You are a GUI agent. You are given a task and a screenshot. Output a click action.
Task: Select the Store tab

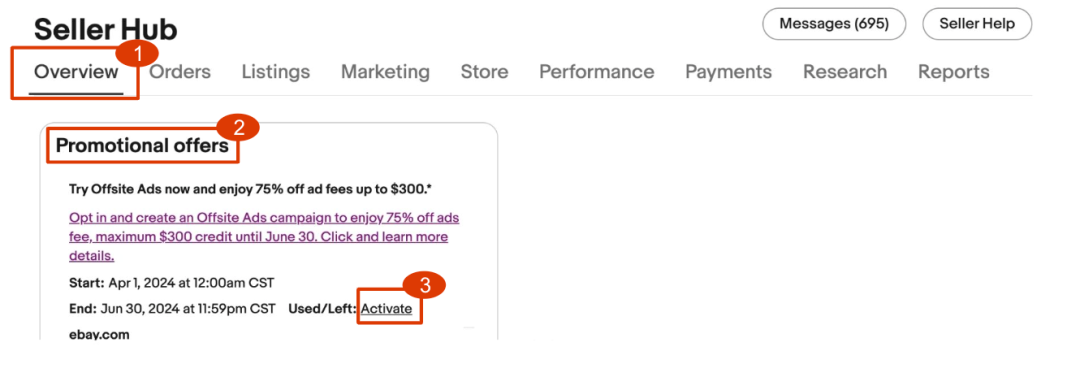(x=484, y=72)
